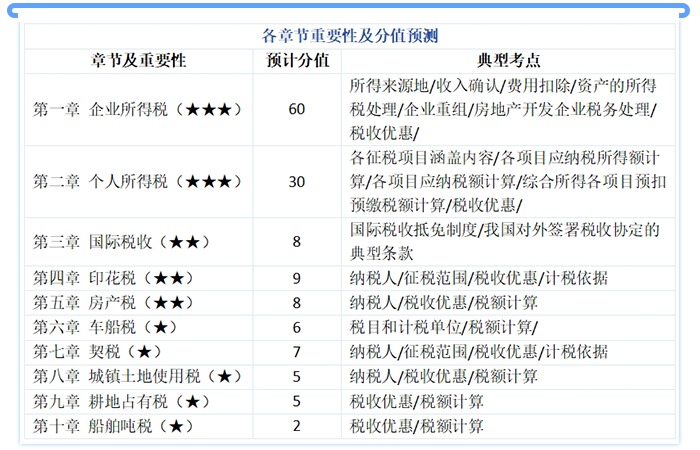Click the score 60 for 企业所得税
The height and width of the screenshot is (450, 700).
[x=297, y=109]
